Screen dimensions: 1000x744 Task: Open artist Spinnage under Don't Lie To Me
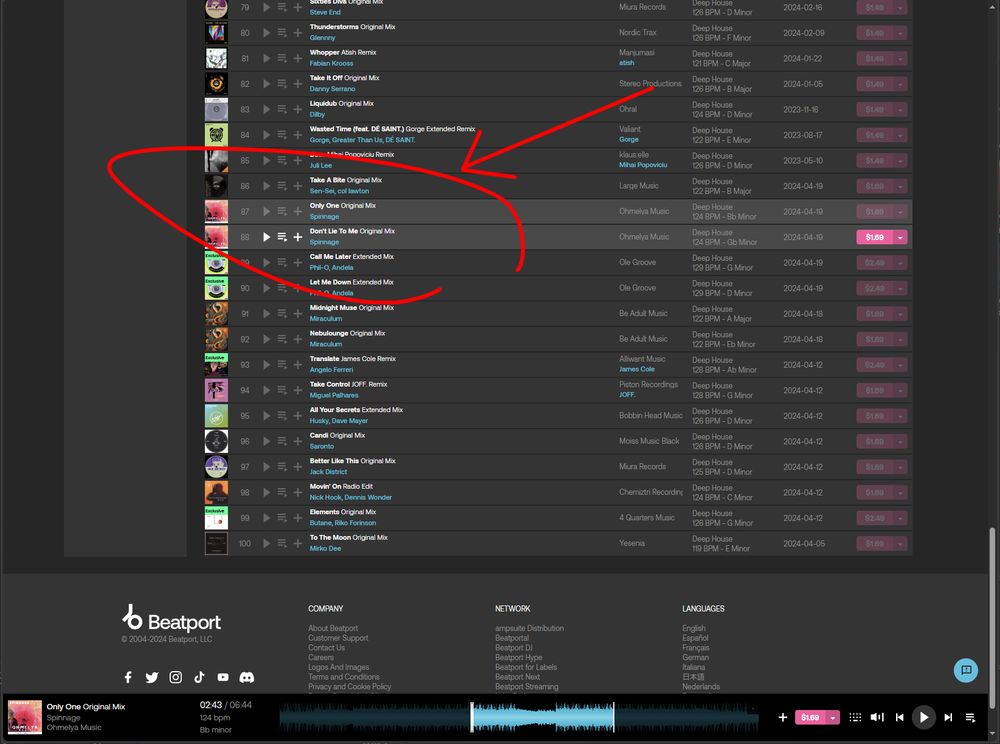324,242
